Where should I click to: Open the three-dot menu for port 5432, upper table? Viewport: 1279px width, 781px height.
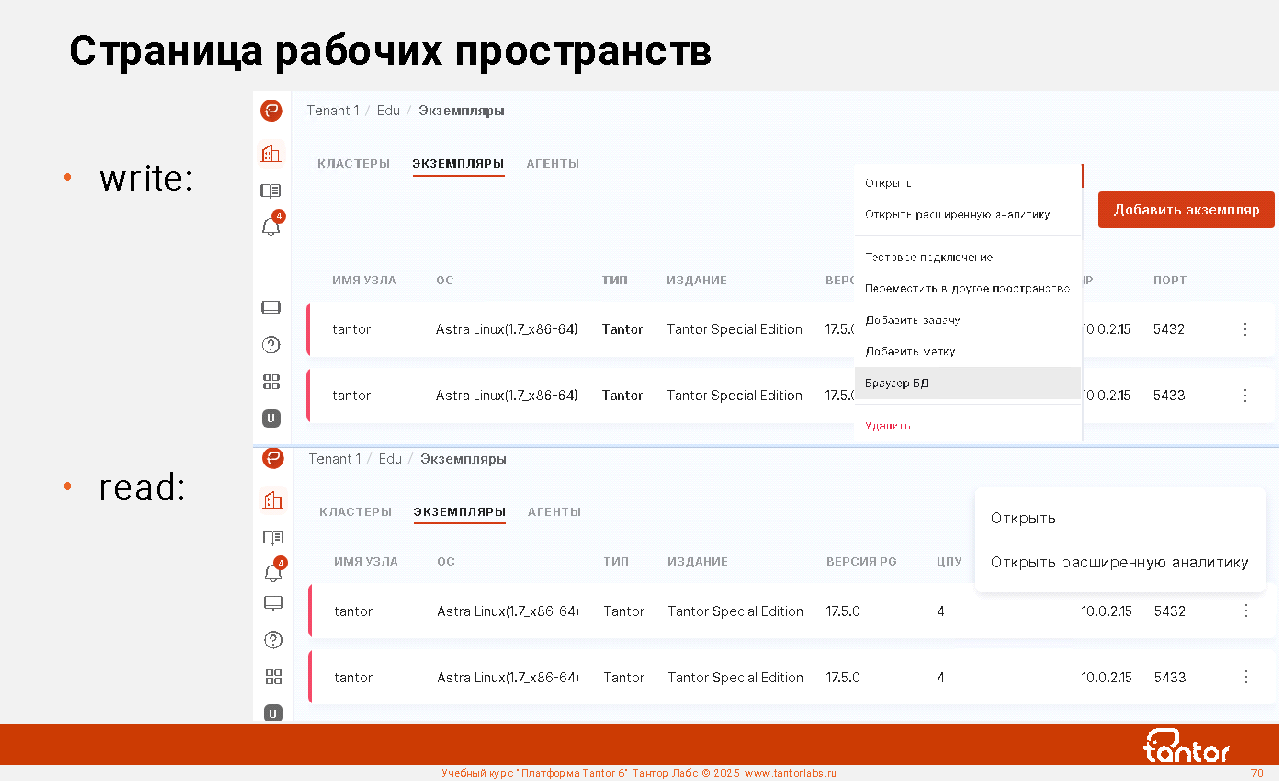click(x=1244, y=329)
